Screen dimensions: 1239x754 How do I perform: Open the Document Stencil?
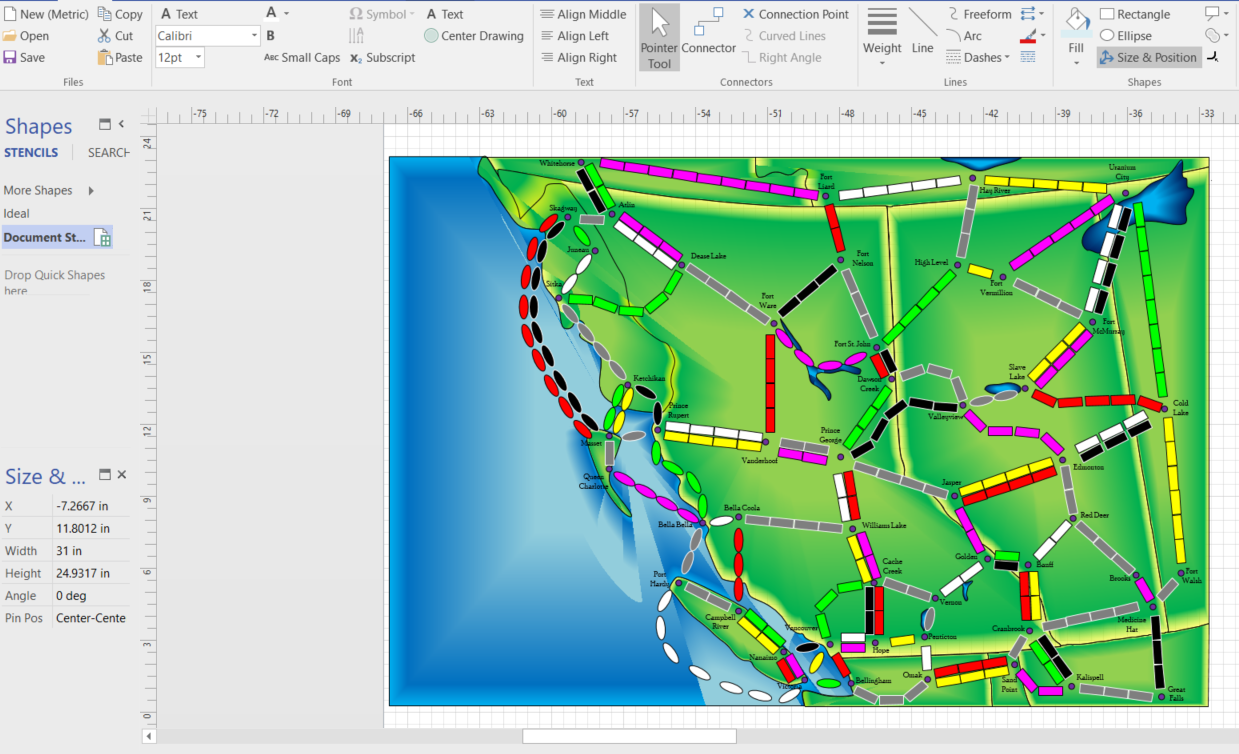pyautogui.click(x=44, y=237)
